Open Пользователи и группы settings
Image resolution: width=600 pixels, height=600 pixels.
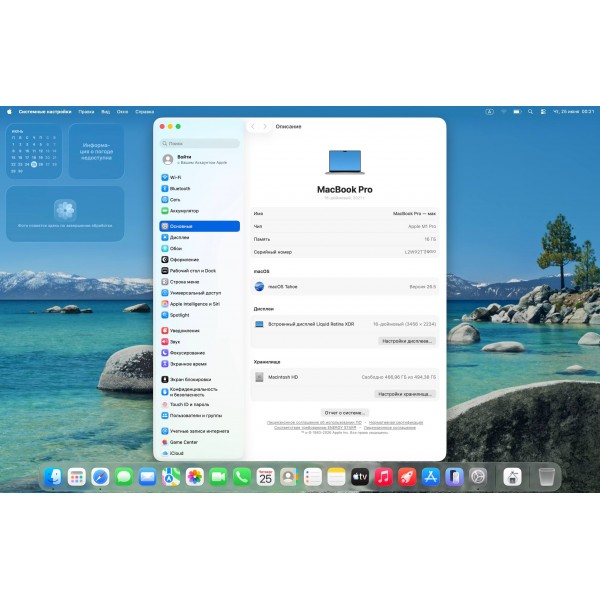(199, 416)
